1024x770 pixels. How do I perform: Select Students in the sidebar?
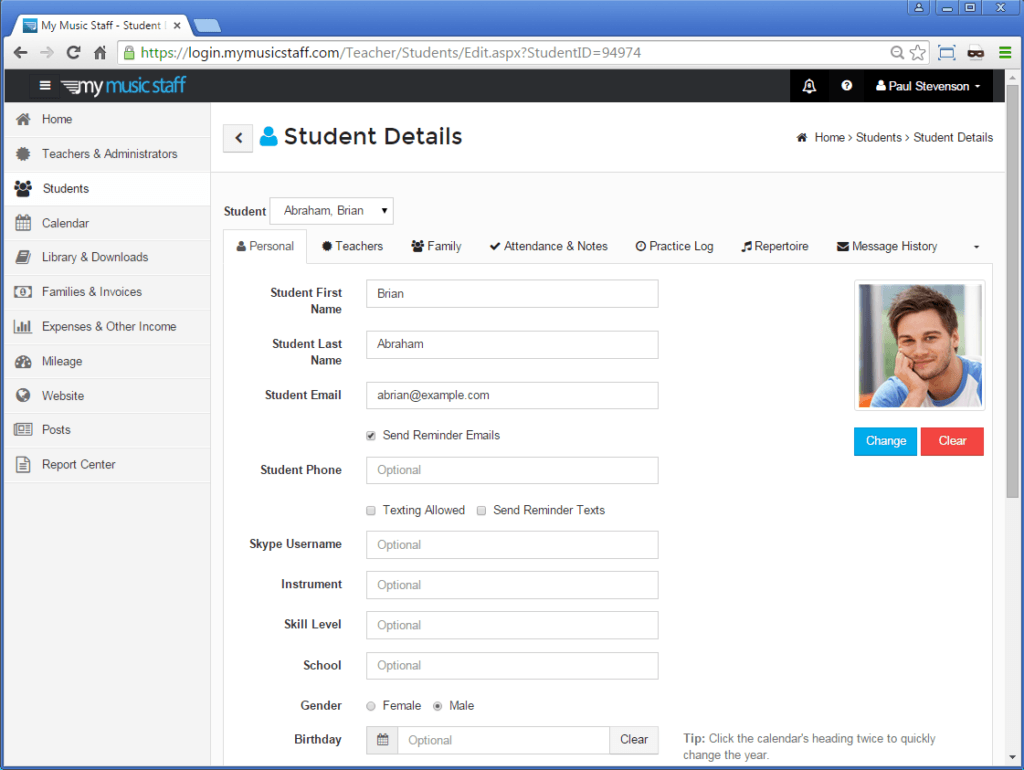(x=62, y=188)
